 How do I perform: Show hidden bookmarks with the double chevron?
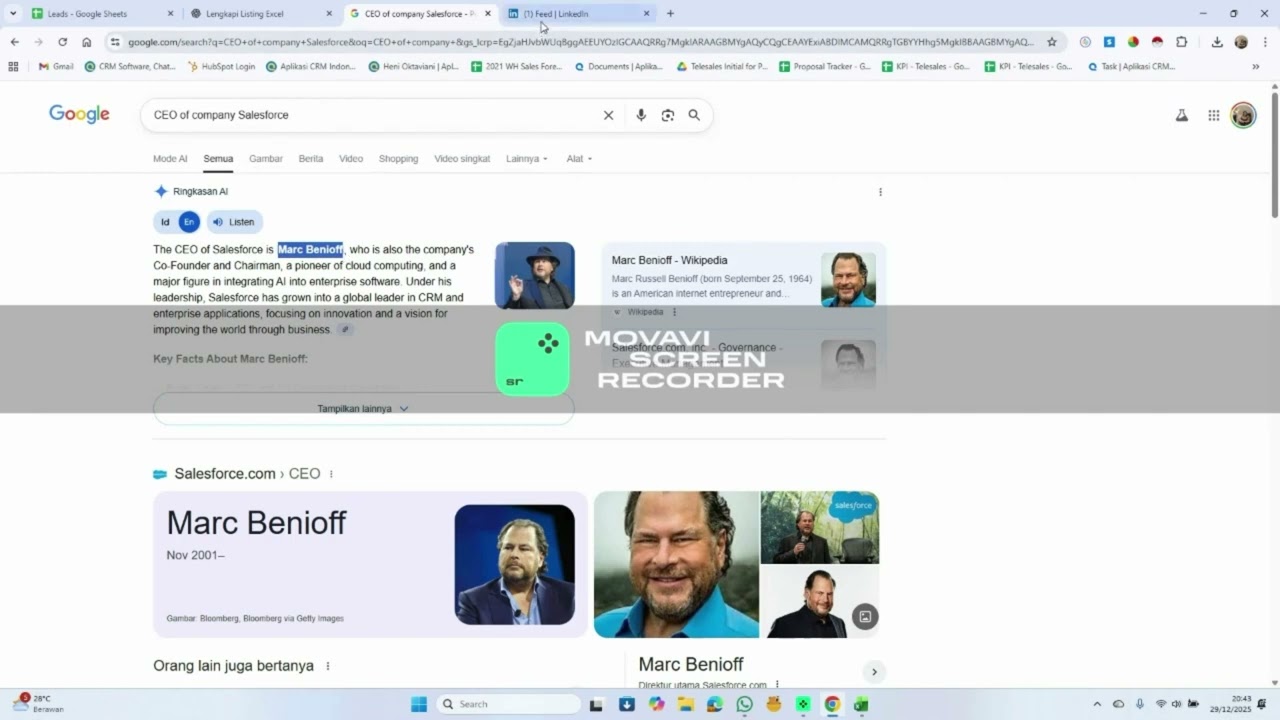pyautogui.click(x=1256, y=67)
